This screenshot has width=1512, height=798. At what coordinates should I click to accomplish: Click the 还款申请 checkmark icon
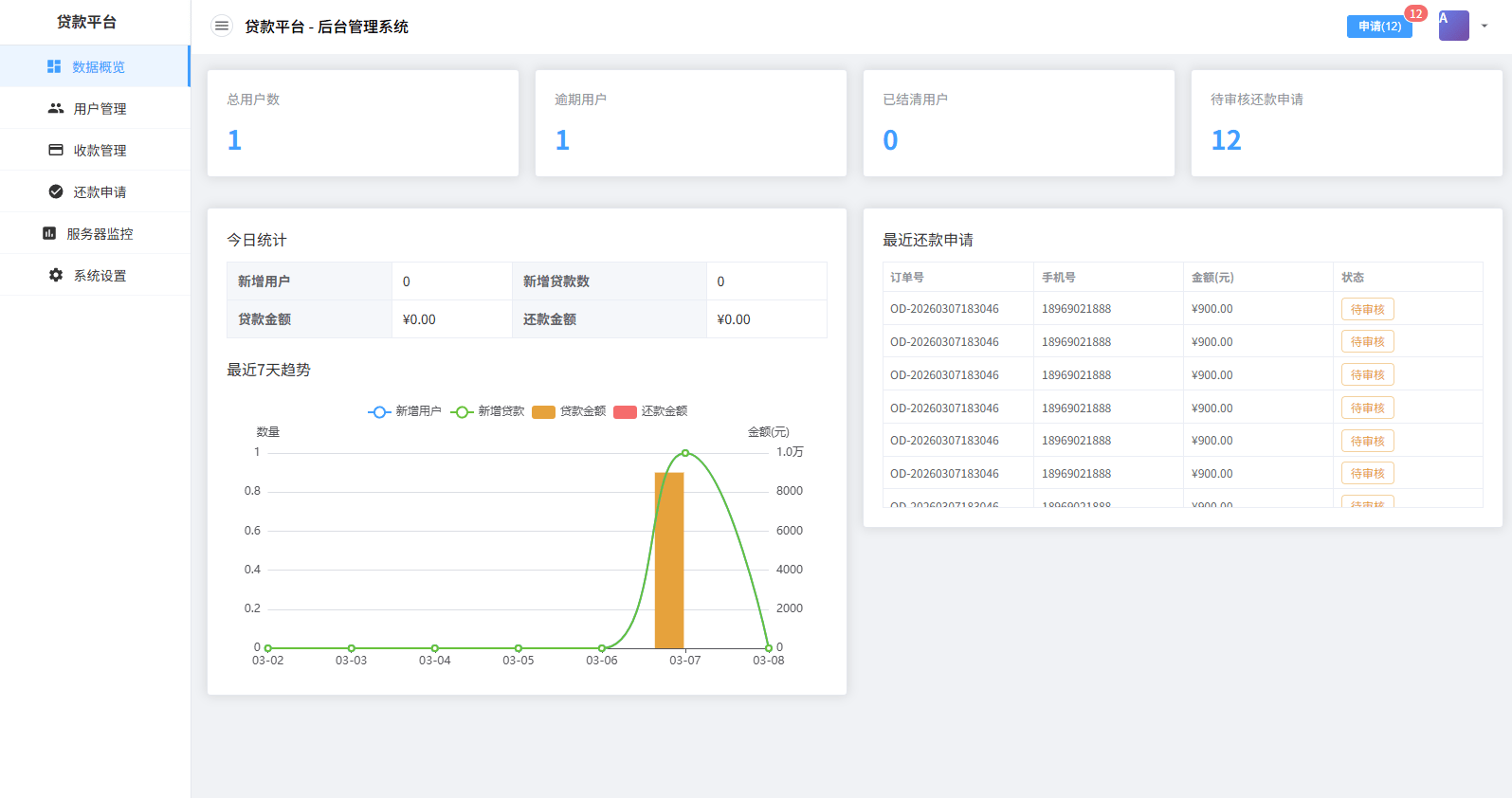coord(56,191)
